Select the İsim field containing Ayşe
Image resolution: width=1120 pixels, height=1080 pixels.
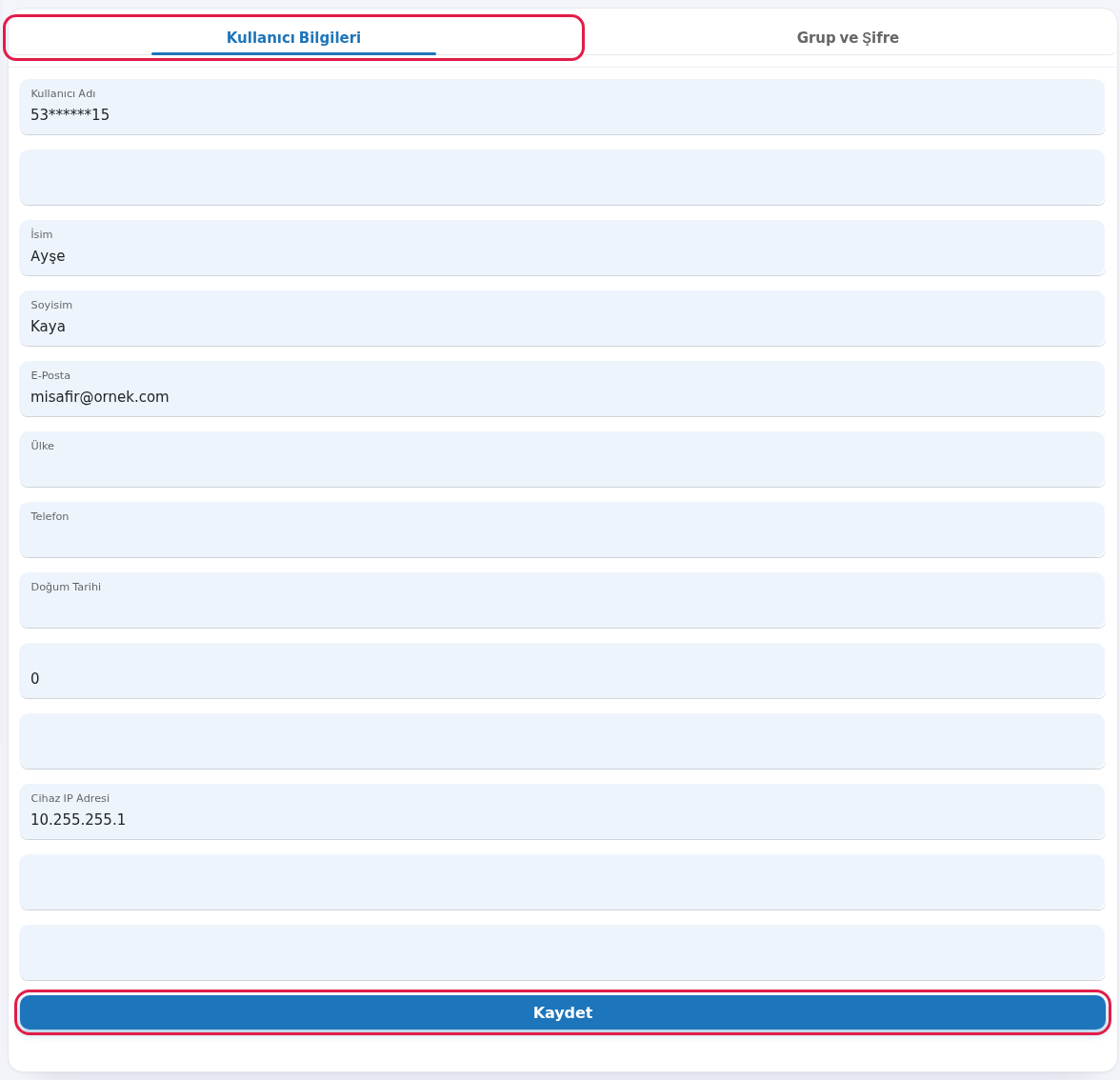click(x=562, y=248)
